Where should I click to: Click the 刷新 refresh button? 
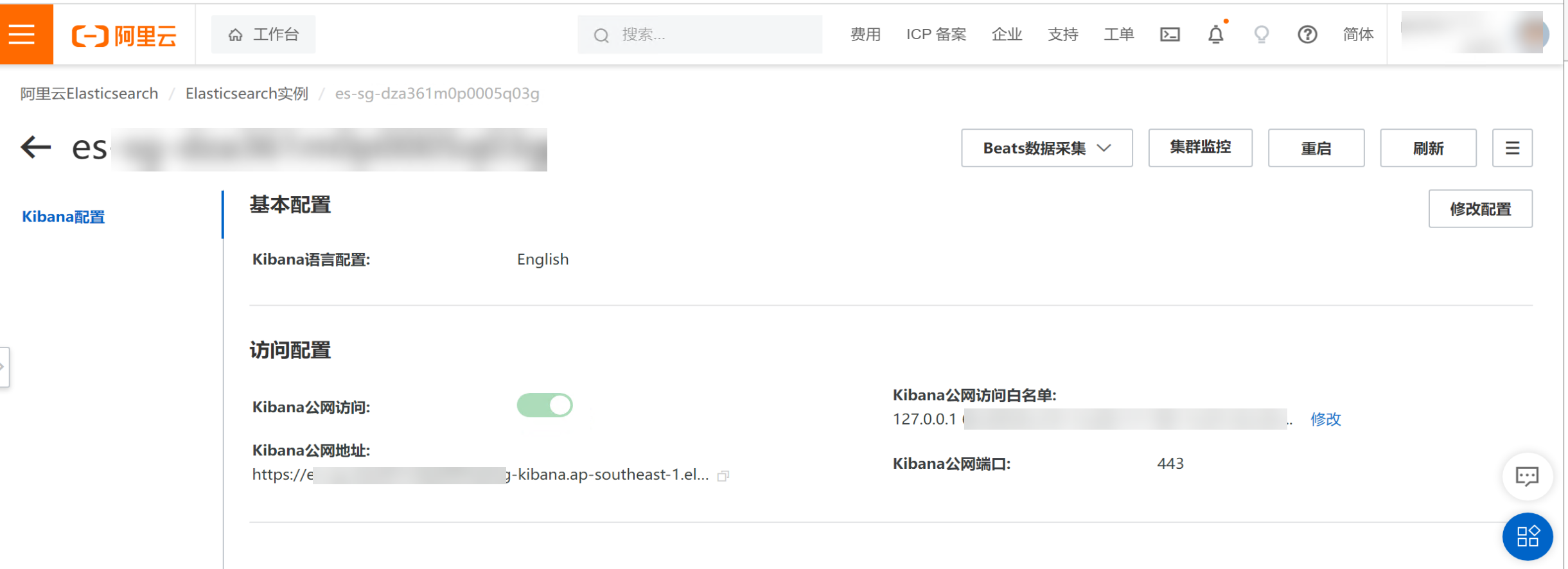coord(1428,148)
